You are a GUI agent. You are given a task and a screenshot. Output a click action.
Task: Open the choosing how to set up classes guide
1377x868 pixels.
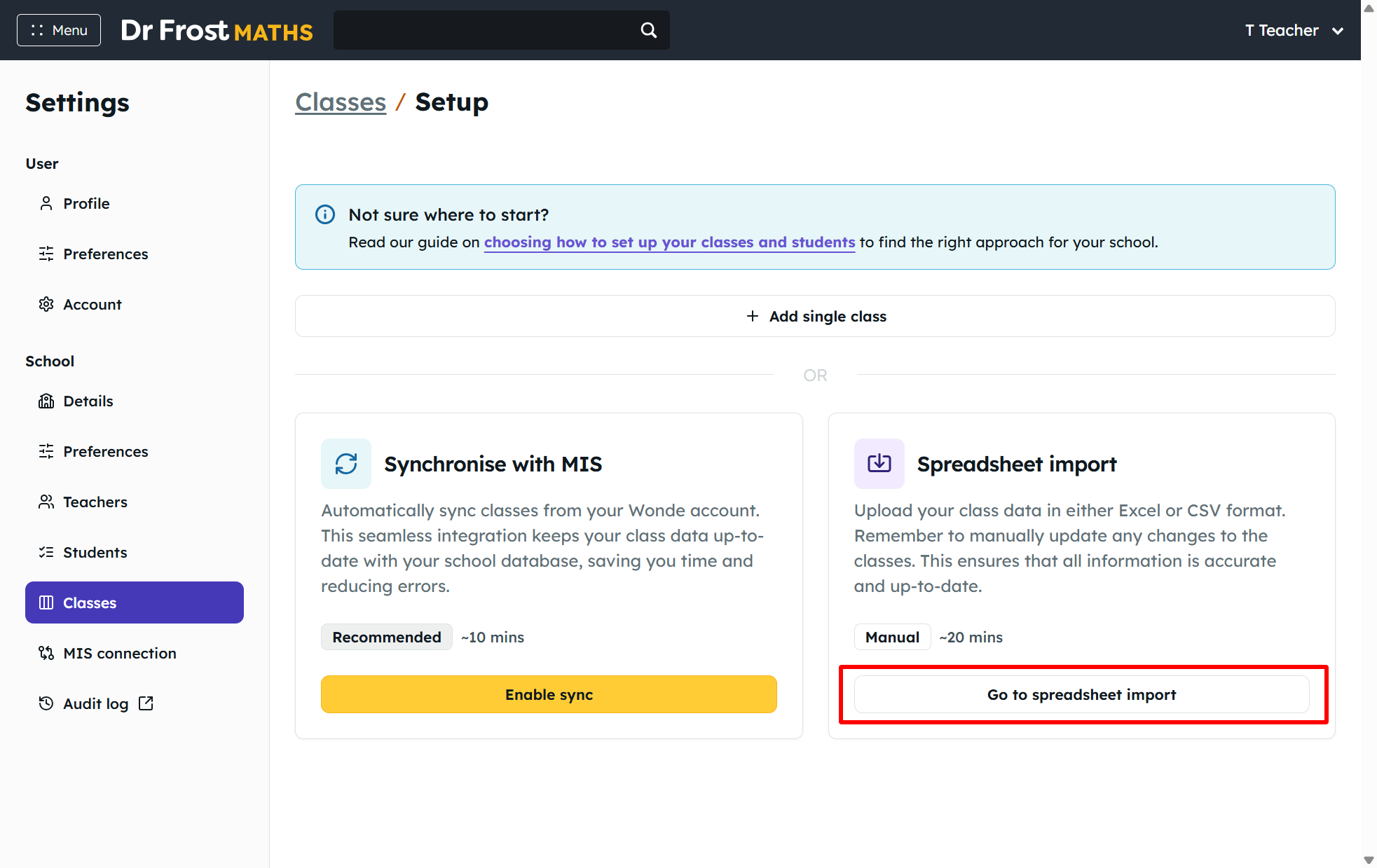click(669, 242)
